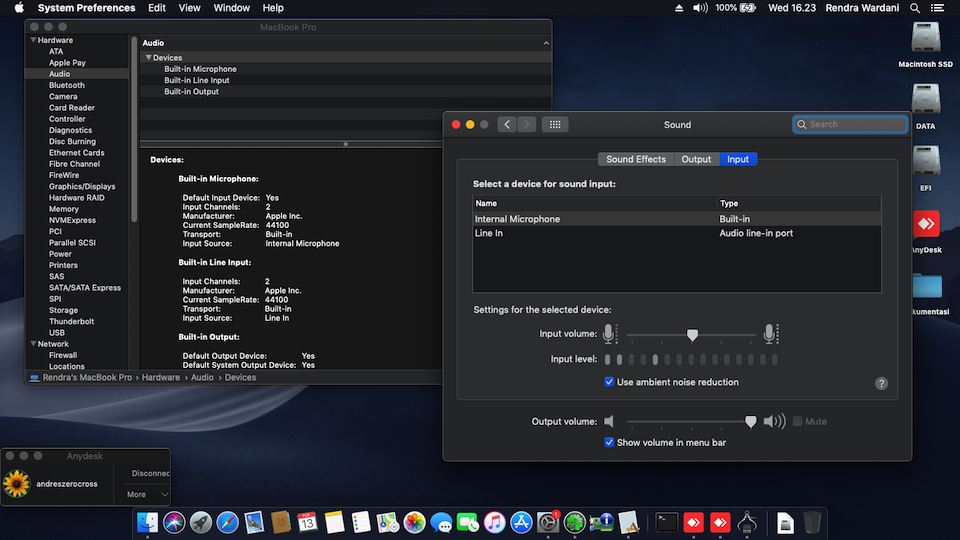Collapse the Hardware tree section
Screen dimensions: 960x540
(x=33, y=40)
